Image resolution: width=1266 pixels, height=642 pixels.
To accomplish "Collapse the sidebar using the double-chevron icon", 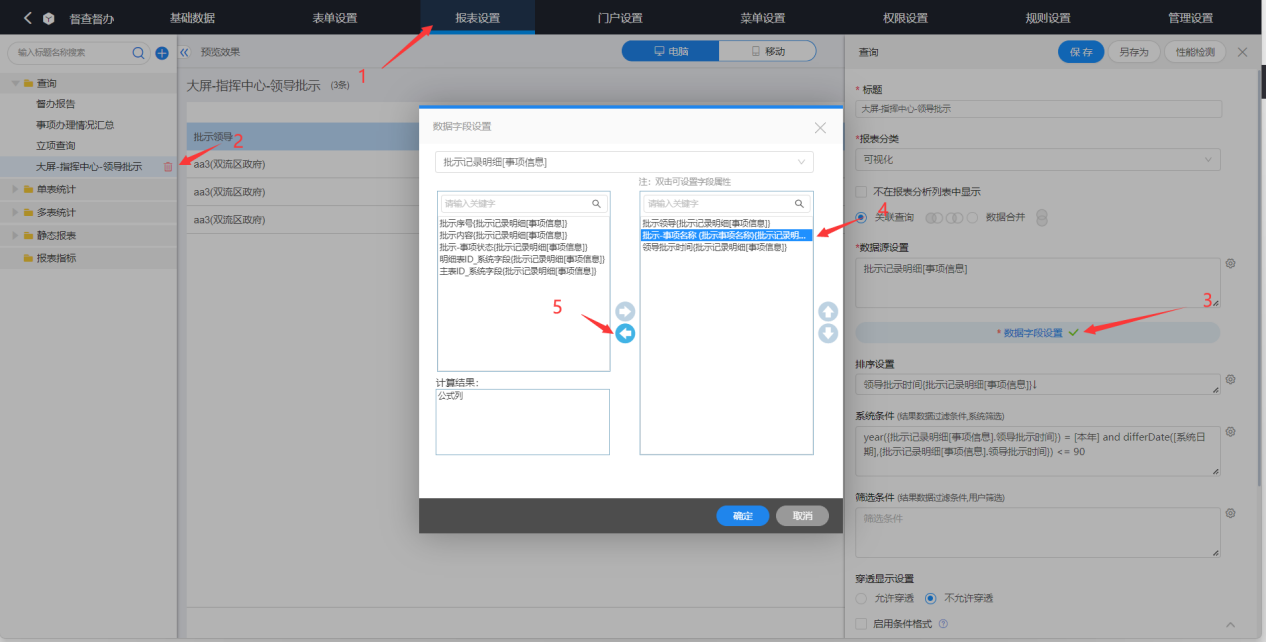I will click(x=185, y=51).
